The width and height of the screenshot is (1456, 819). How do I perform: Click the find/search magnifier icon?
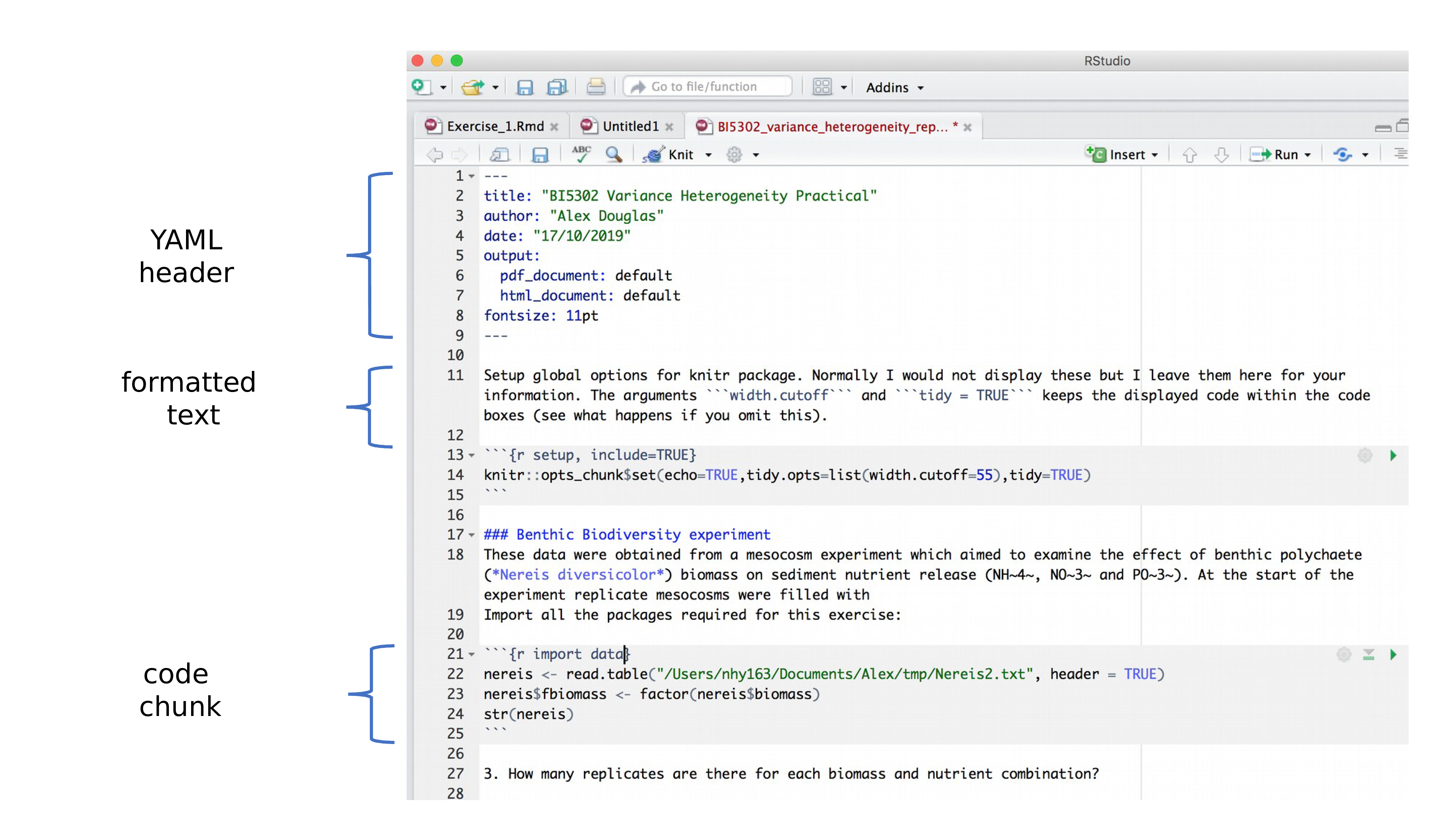[614, 154]
